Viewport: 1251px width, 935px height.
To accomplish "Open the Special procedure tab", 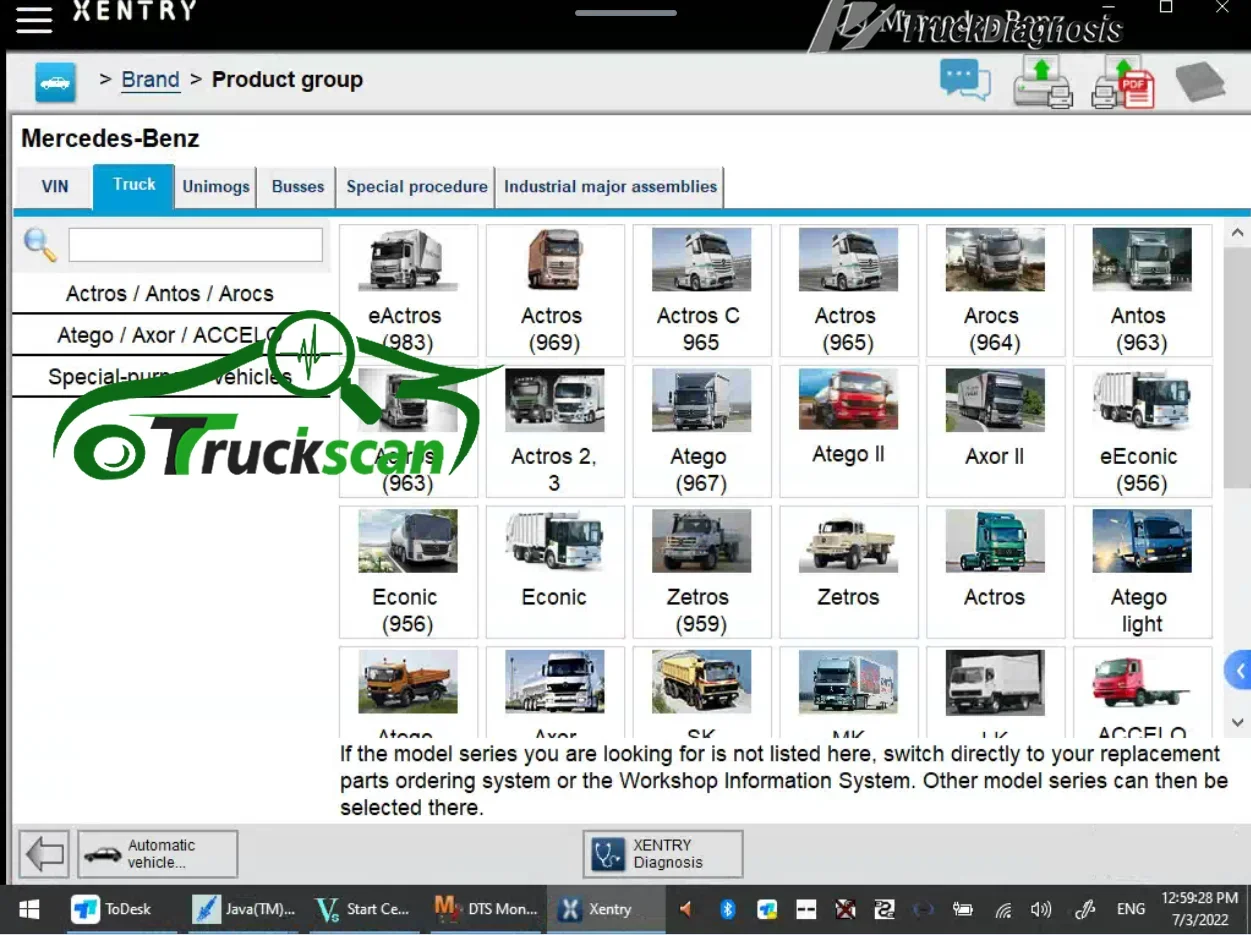I will click(x=417, y=187).
